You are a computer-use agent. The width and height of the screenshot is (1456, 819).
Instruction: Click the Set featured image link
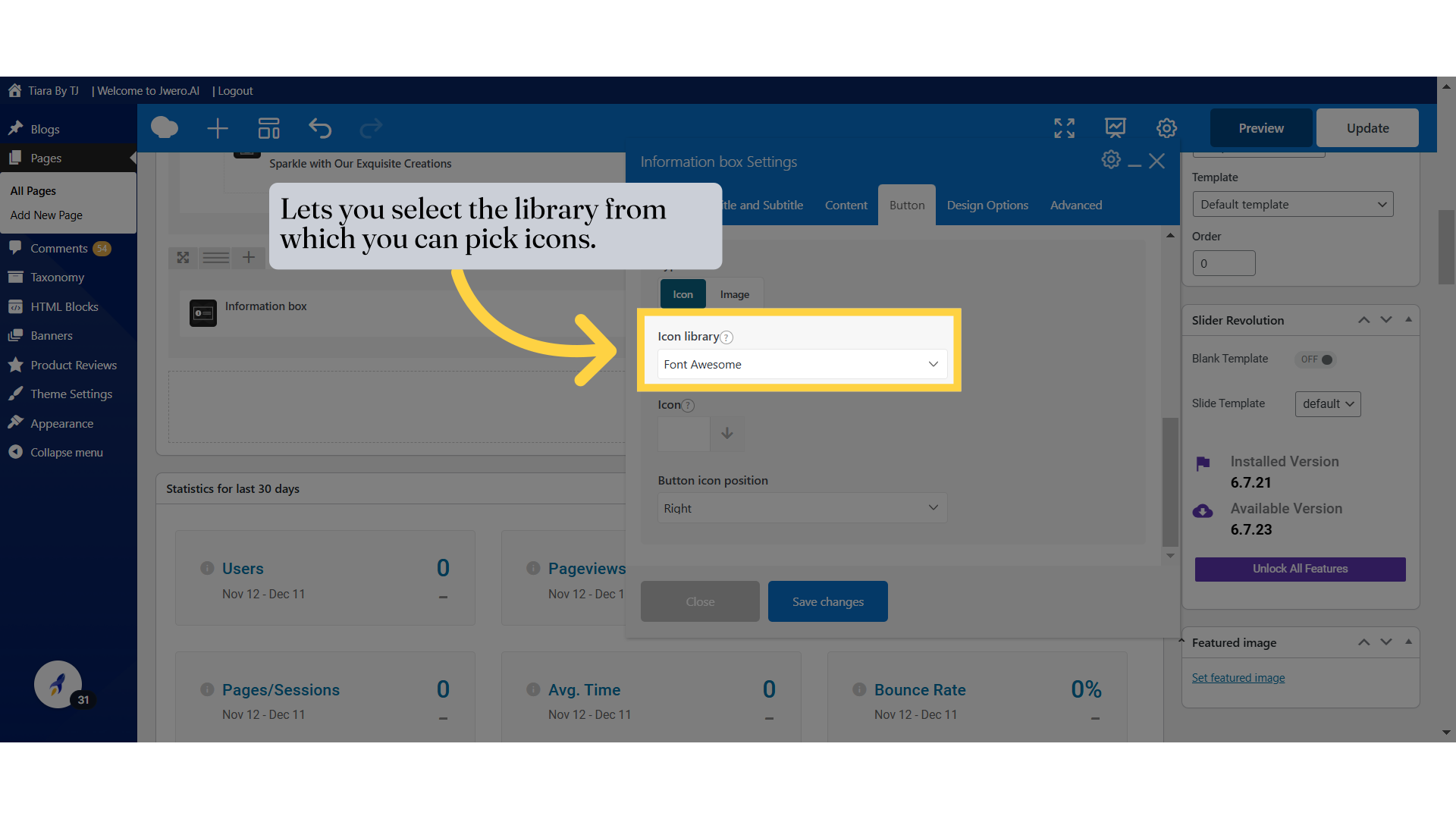coord(1238,678)
